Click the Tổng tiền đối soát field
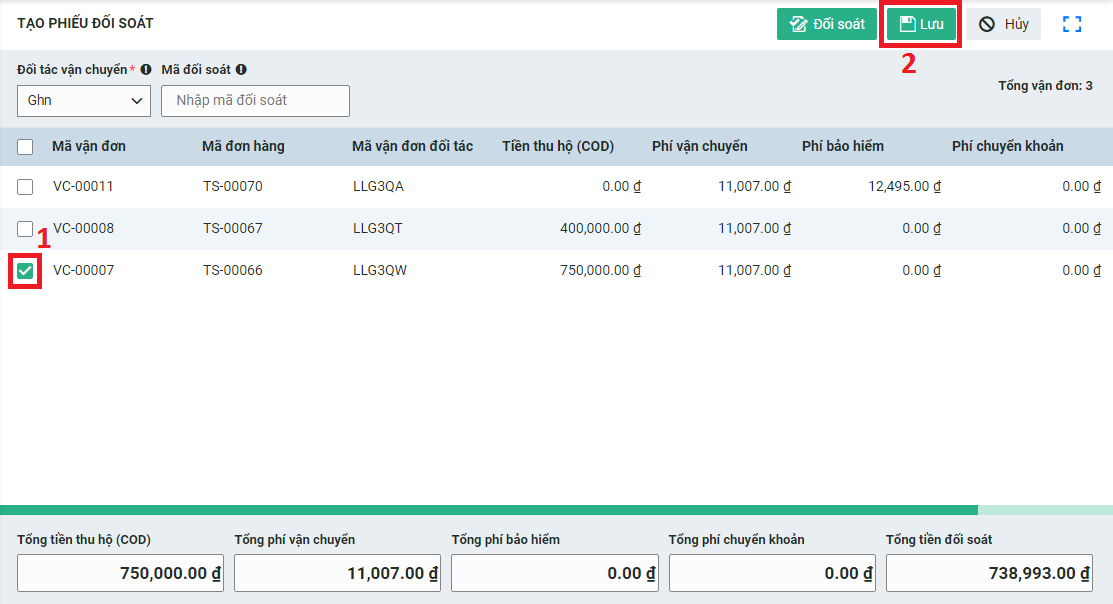 989,573
